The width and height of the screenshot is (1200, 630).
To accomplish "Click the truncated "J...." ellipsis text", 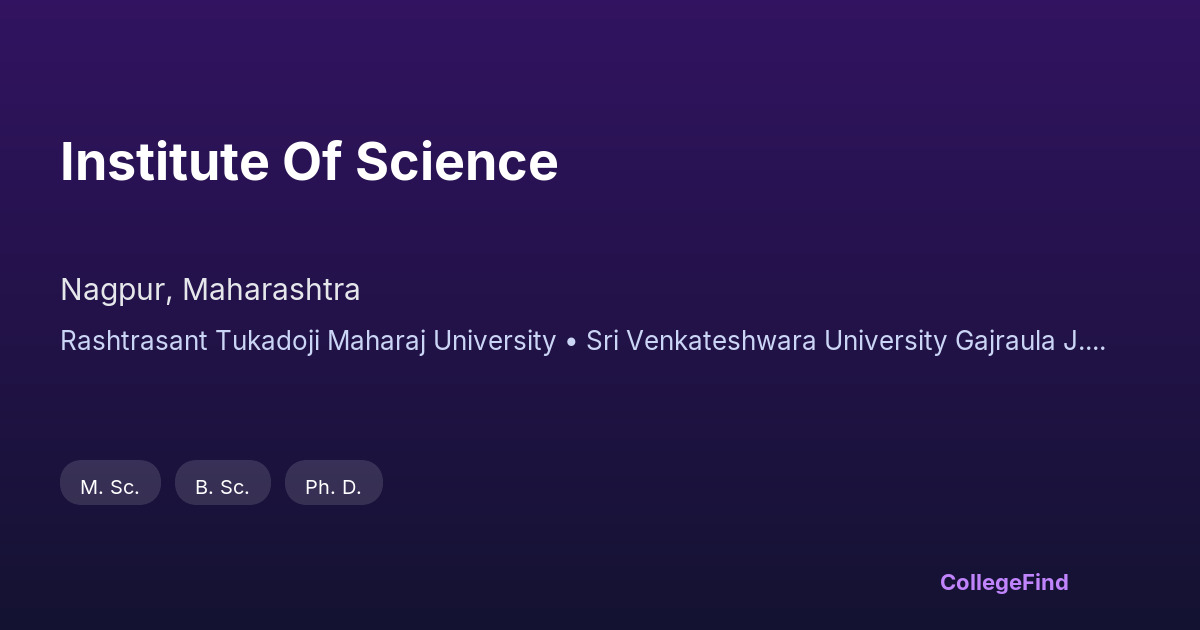I will coord(1084,341).
